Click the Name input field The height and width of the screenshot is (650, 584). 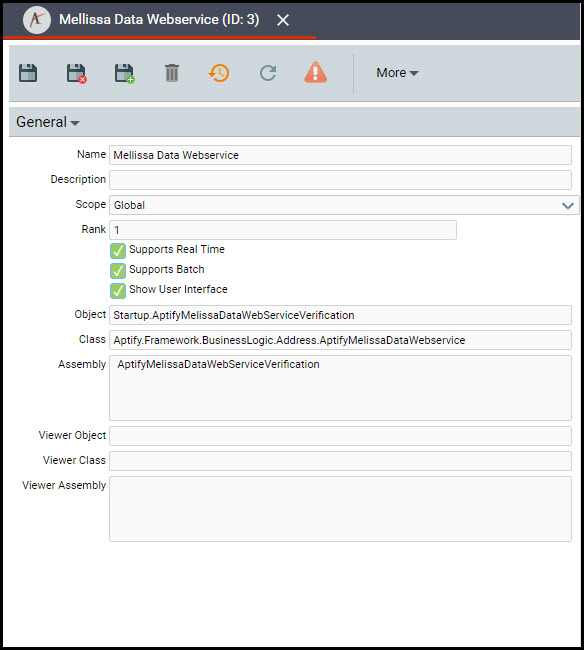340,155
